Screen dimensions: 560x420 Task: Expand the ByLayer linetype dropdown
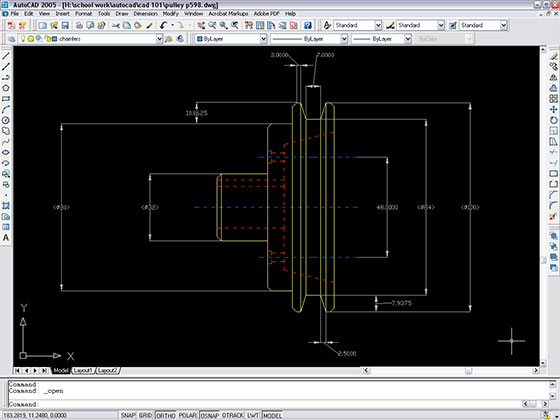click(x=309, y=39)
